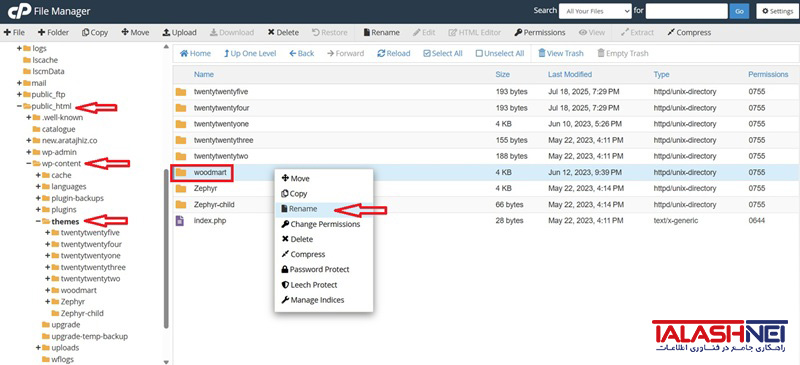Go to Home directory
The height and width of the screenshot is (365, 800).
(x=195, y=53)
